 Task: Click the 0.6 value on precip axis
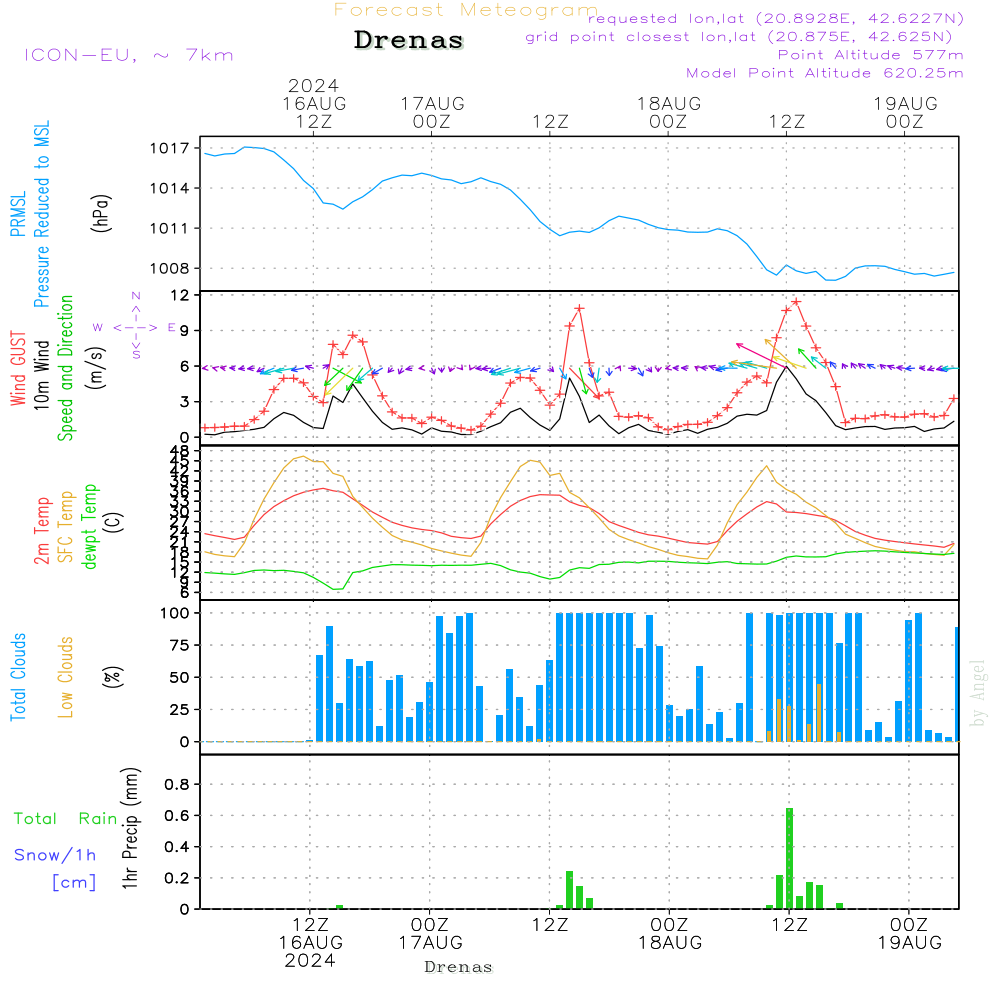pos(177,816)
